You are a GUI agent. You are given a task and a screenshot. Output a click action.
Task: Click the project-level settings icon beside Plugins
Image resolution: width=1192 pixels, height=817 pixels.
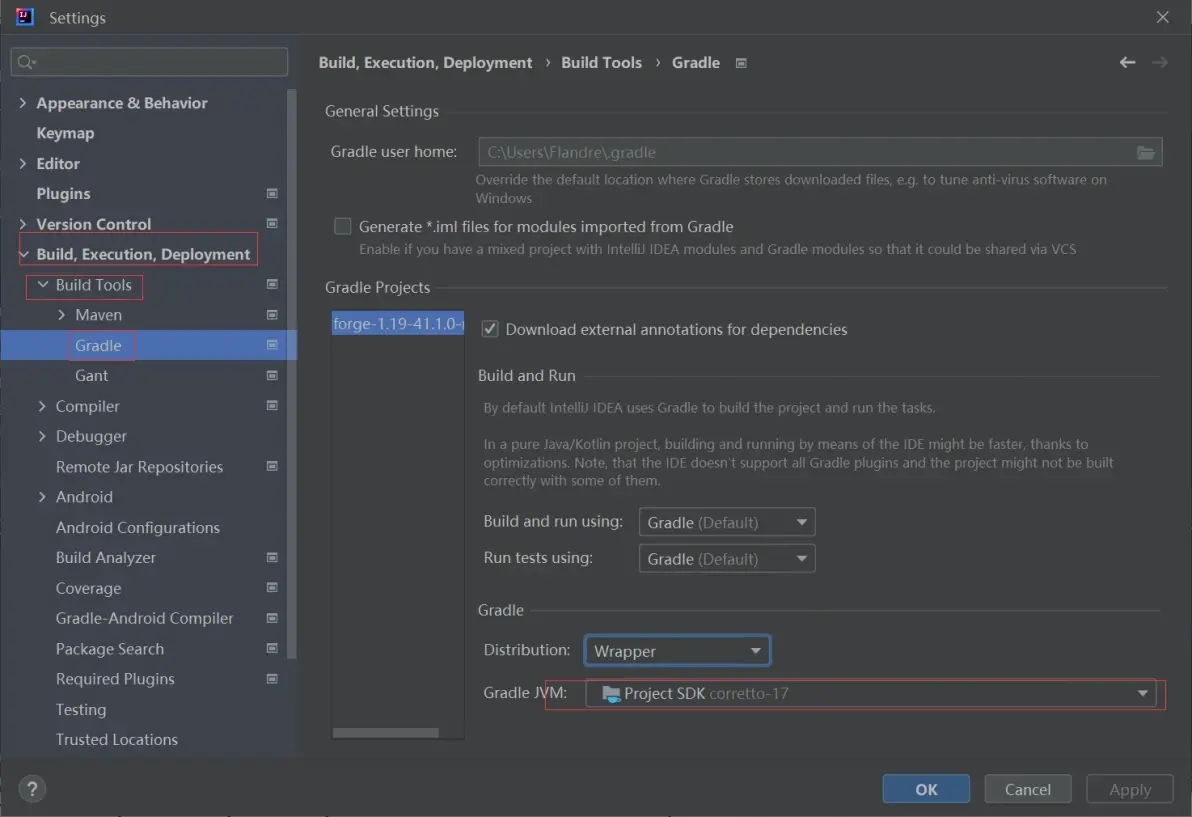click(272, 194)
